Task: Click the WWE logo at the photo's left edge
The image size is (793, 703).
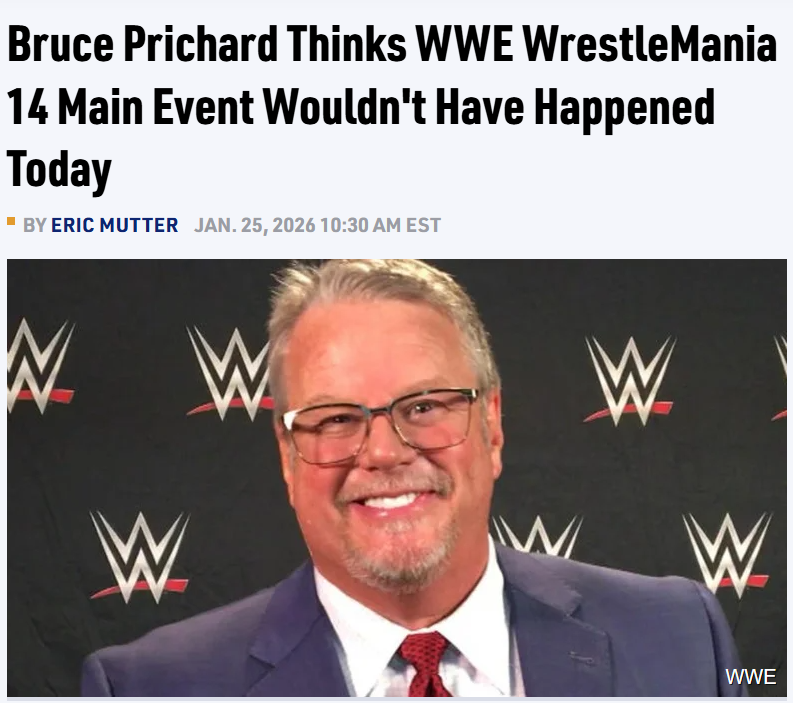Action: click(x=38, y=367)
